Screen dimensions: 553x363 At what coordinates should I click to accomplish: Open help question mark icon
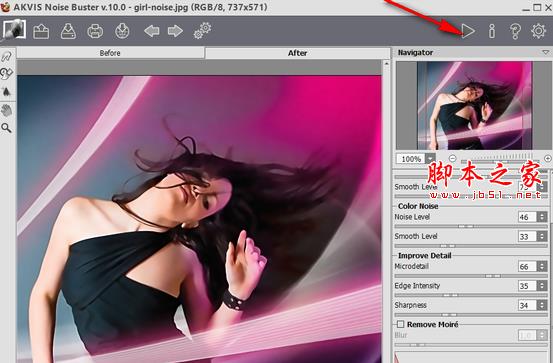[515, 31]
